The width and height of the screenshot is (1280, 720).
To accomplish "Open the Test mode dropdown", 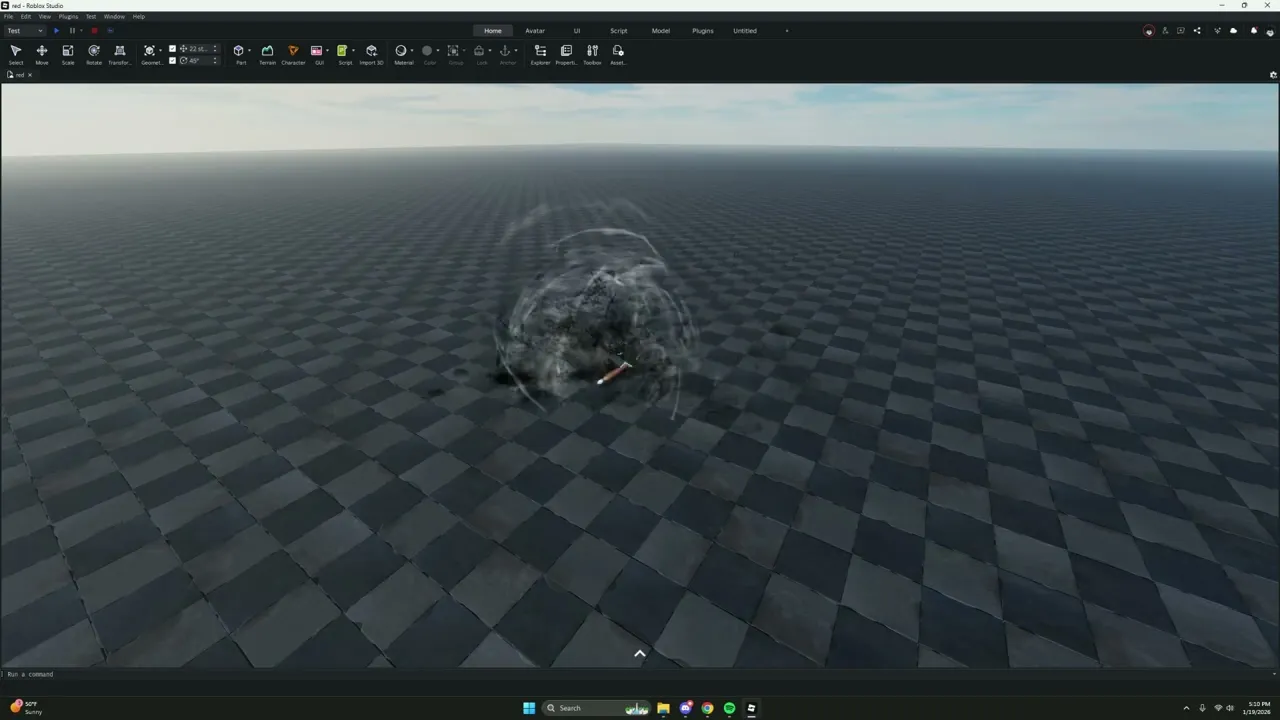I will [24, 31].
